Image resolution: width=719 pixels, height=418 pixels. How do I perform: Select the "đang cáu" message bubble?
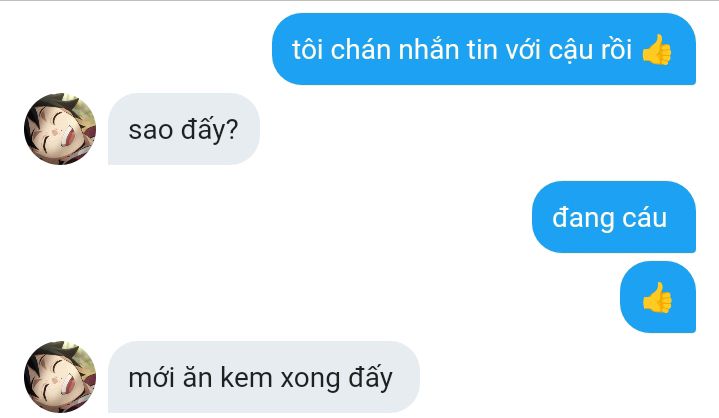click(614, 217)
